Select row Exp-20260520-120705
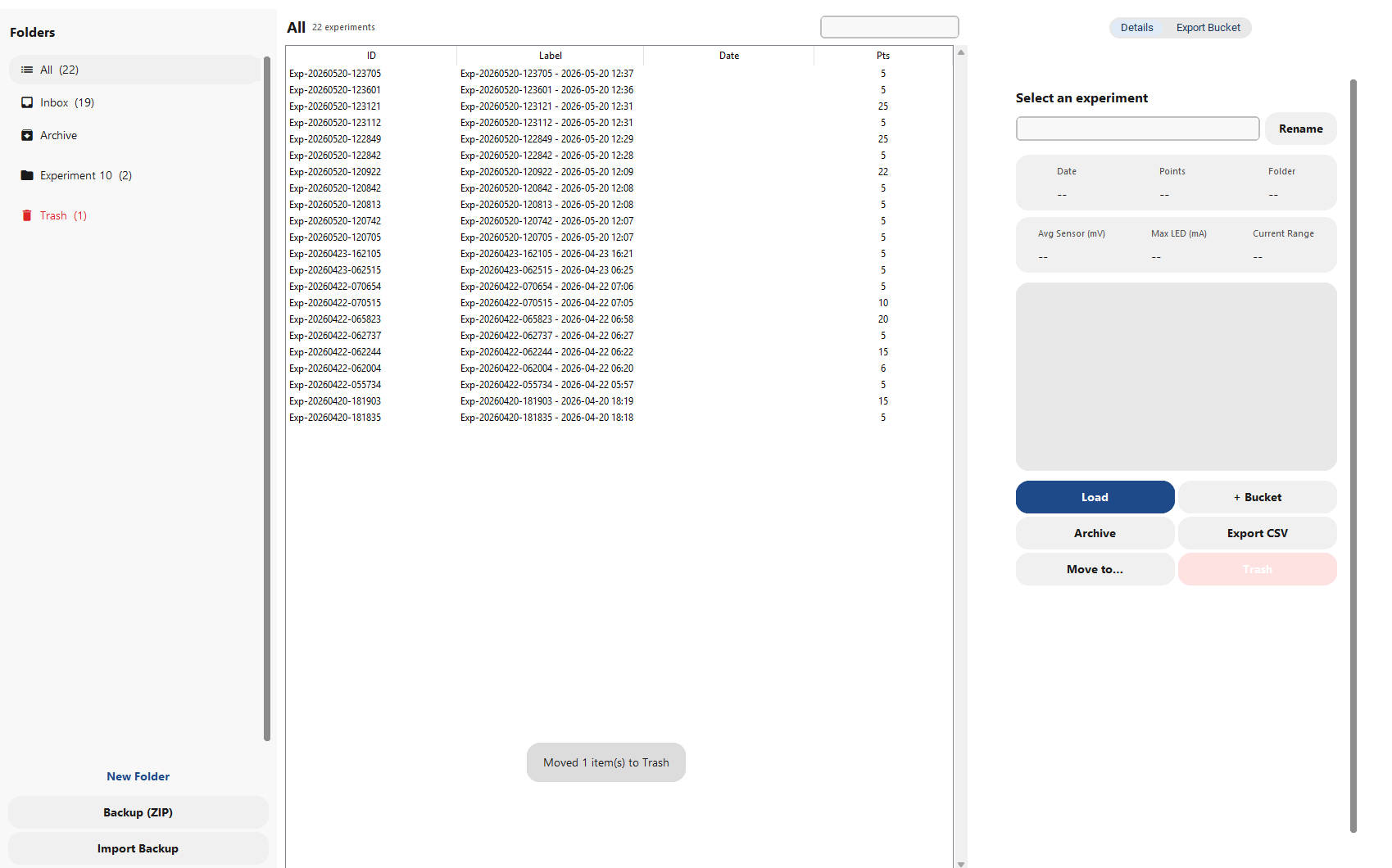 click(x=619, y=237)
